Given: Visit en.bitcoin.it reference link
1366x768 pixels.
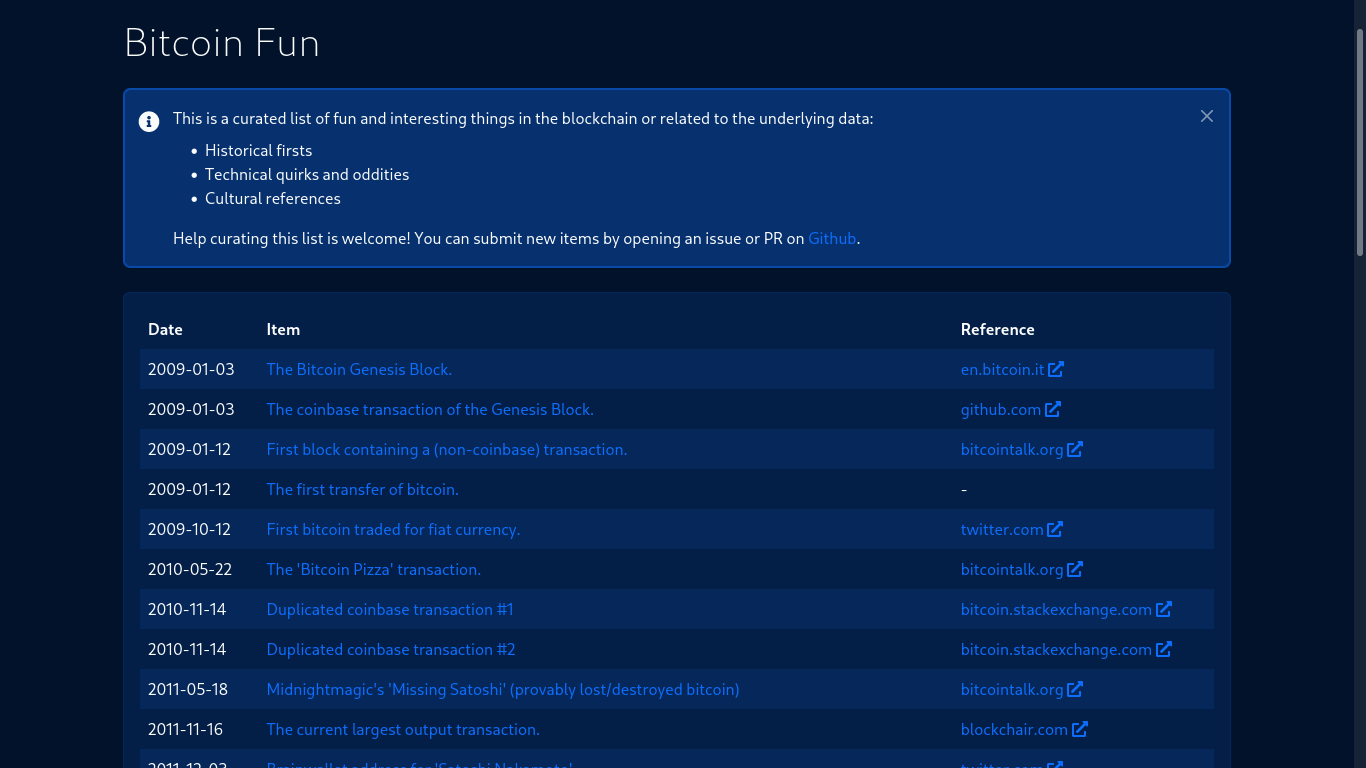Looking at the screenshot, I should [x=1002, y=369].
